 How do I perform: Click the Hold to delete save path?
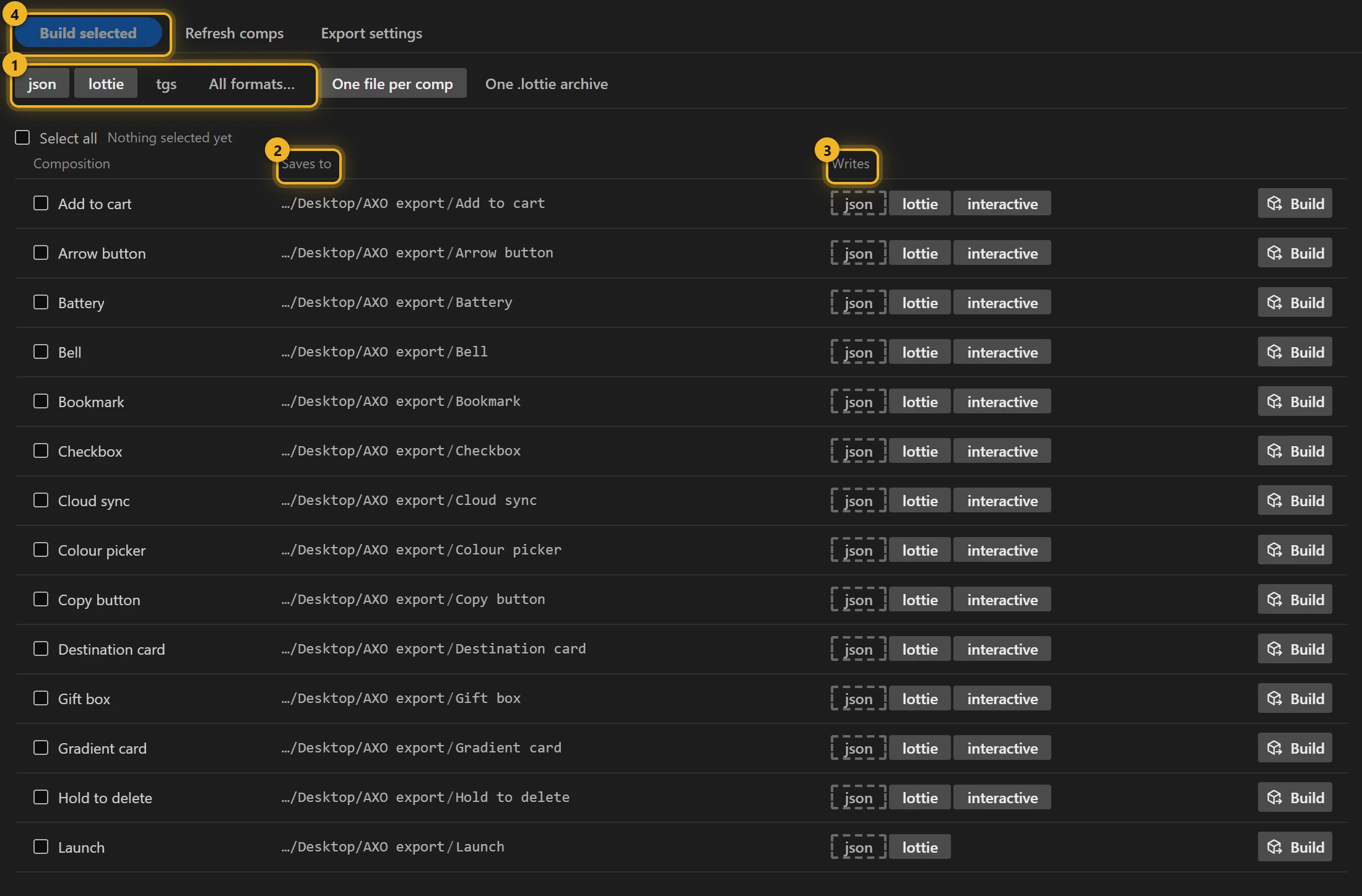click(425, 797)
